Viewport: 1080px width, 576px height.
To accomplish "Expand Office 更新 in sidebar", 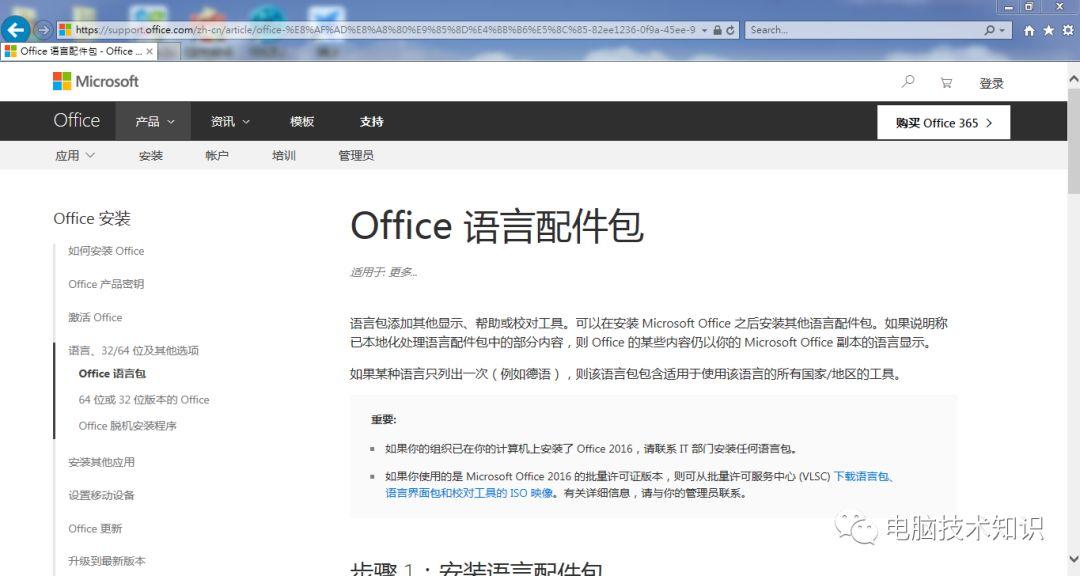I will tap(95, 528).
